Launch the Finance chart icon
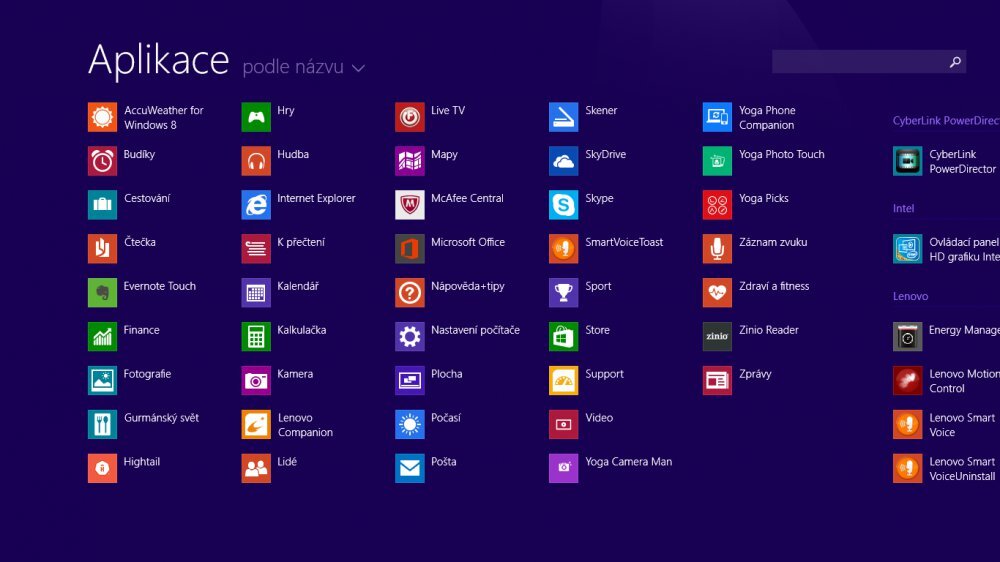 102,337
